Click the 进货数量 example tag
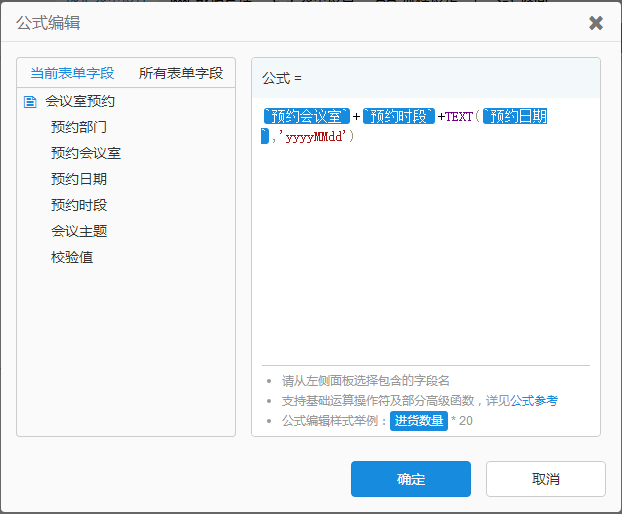Screen dimensions: 622x514 418,421
